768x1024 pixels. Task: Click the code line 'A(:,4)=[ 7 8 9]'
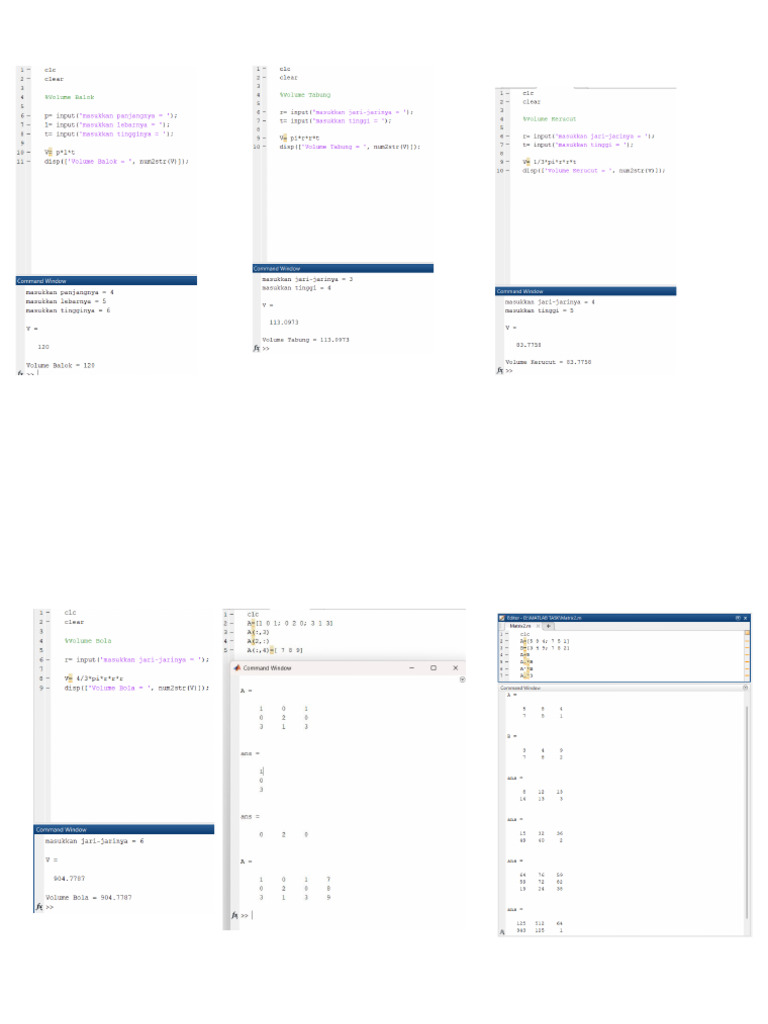275,650
